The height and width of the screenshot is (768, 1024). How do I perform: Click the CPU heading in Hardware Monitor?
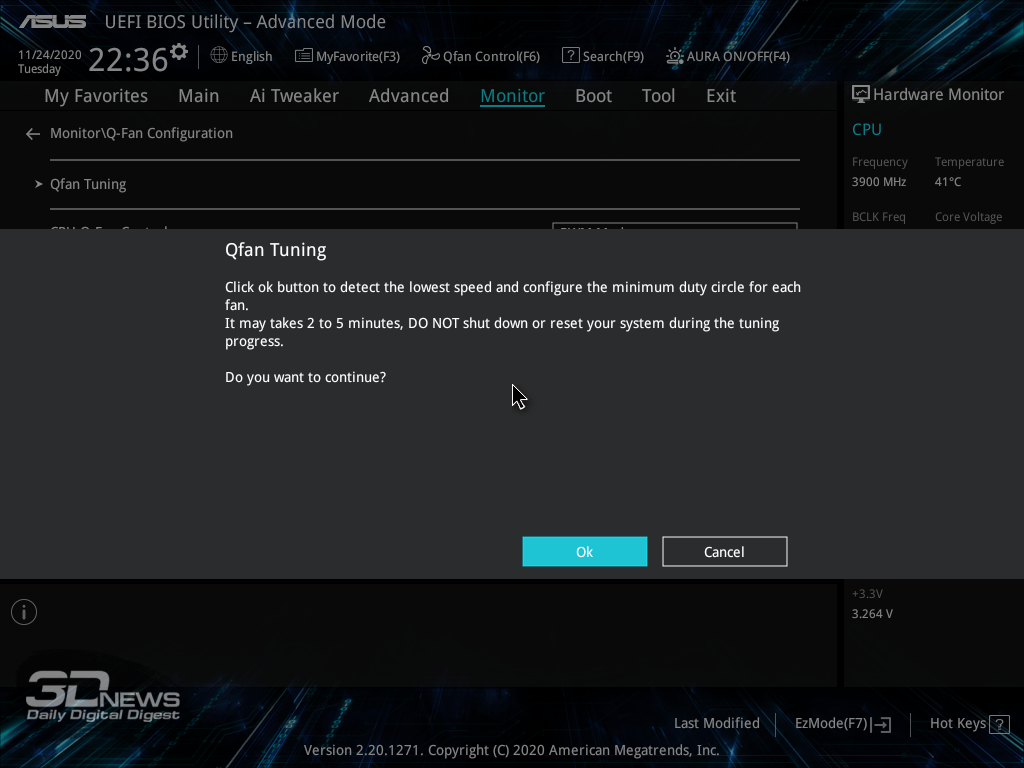(x=867, y=129)
